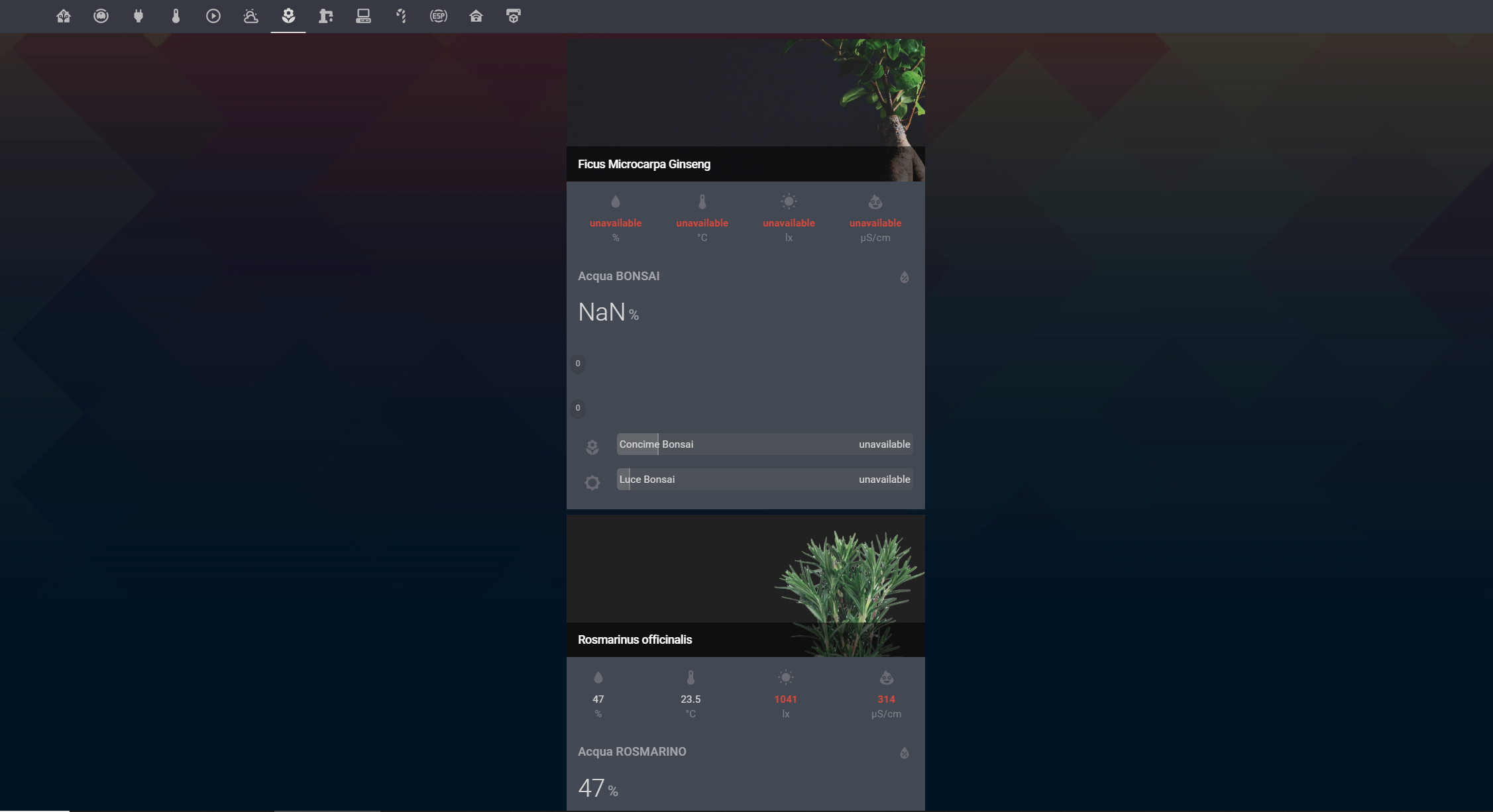Click Rosmarinus brightness sun icon
The width and height of the screenshot is (1493, 812).
[786, 678]
